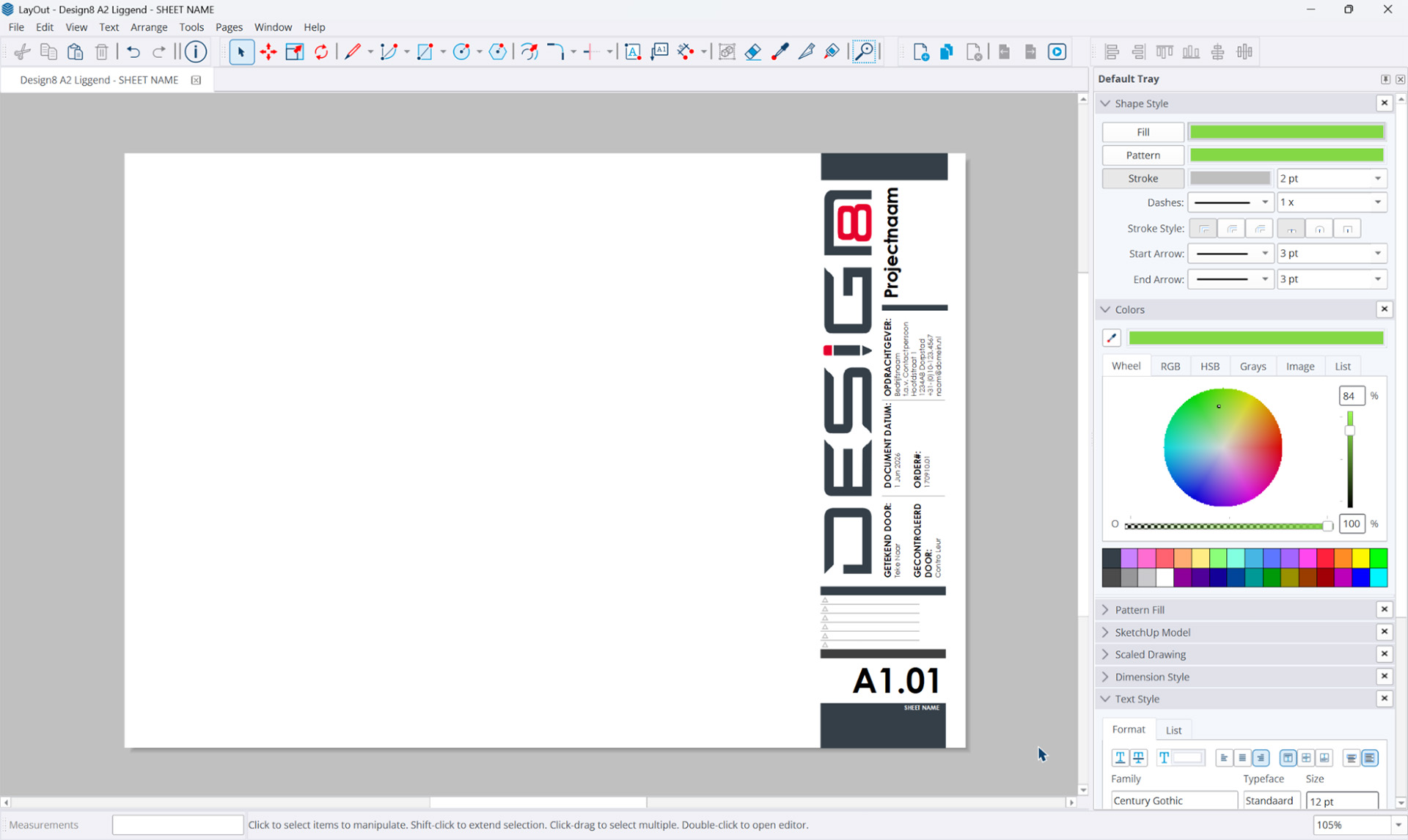This screenshot has width=1408, height=840.
Task: Select the Circle tool
Action: click(461, 52)
